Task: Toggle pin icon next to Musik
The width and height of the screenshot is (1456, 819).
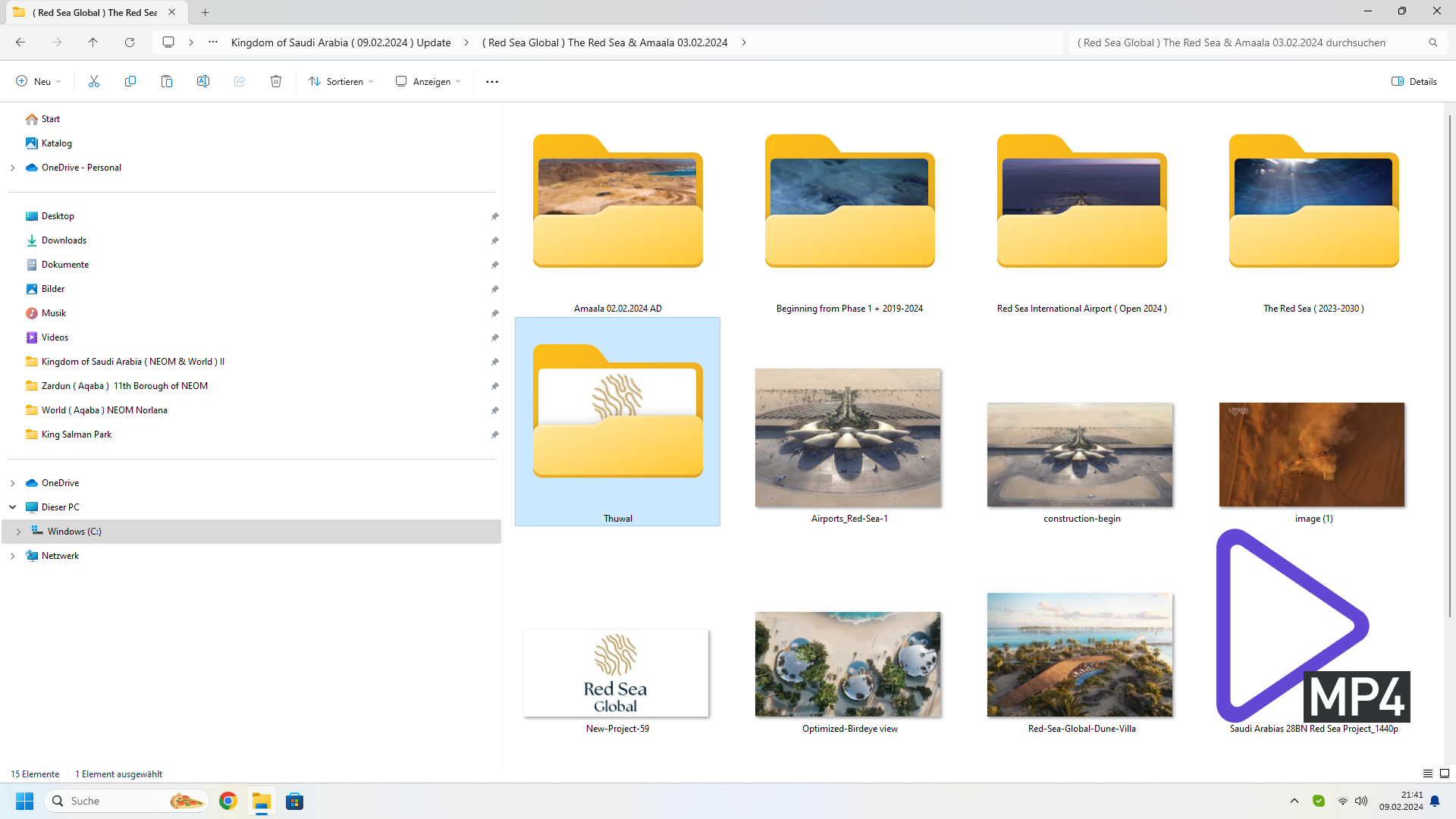Action: pos(494,313)
